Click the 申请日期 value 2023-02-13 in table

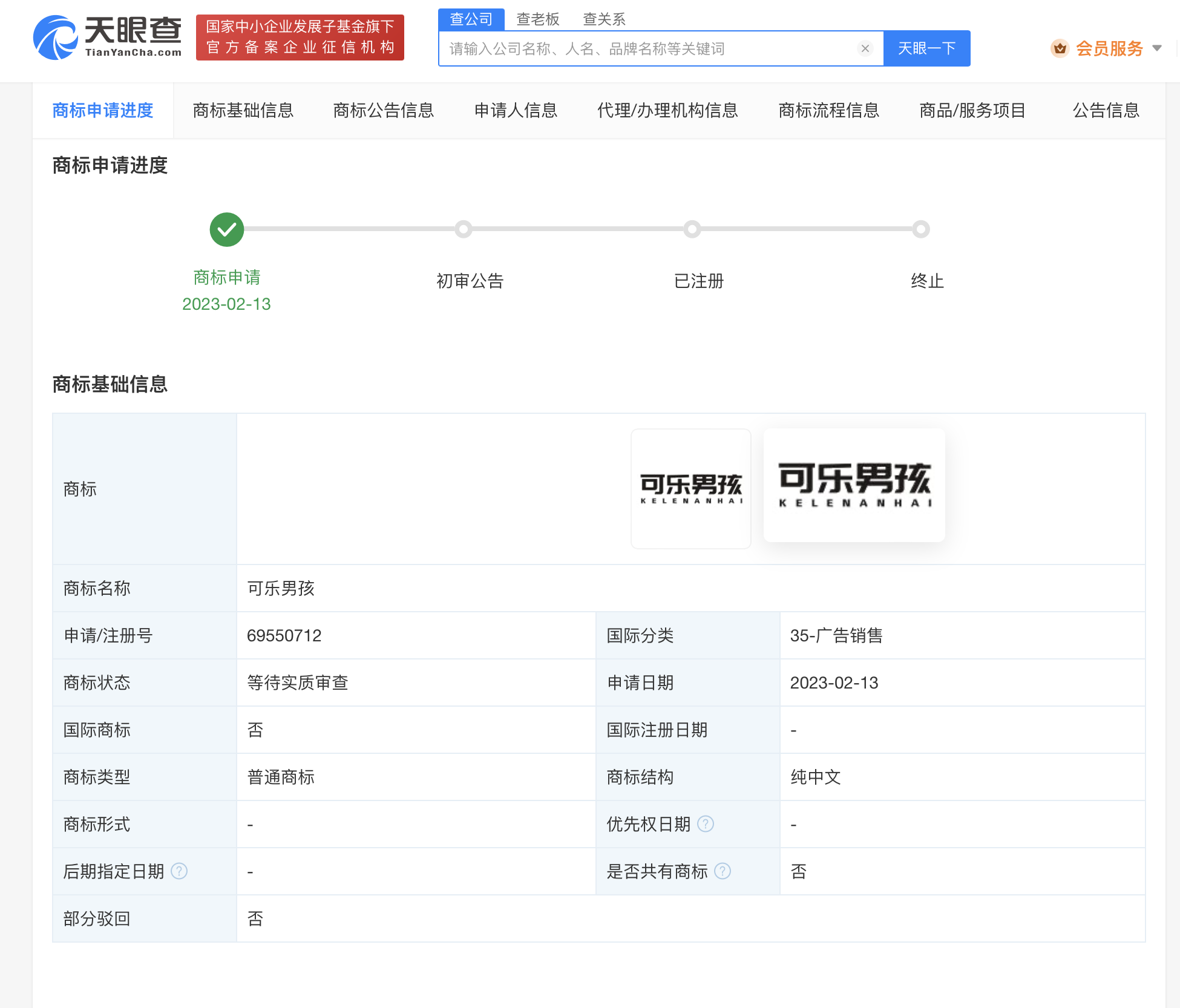click(834, 682)
